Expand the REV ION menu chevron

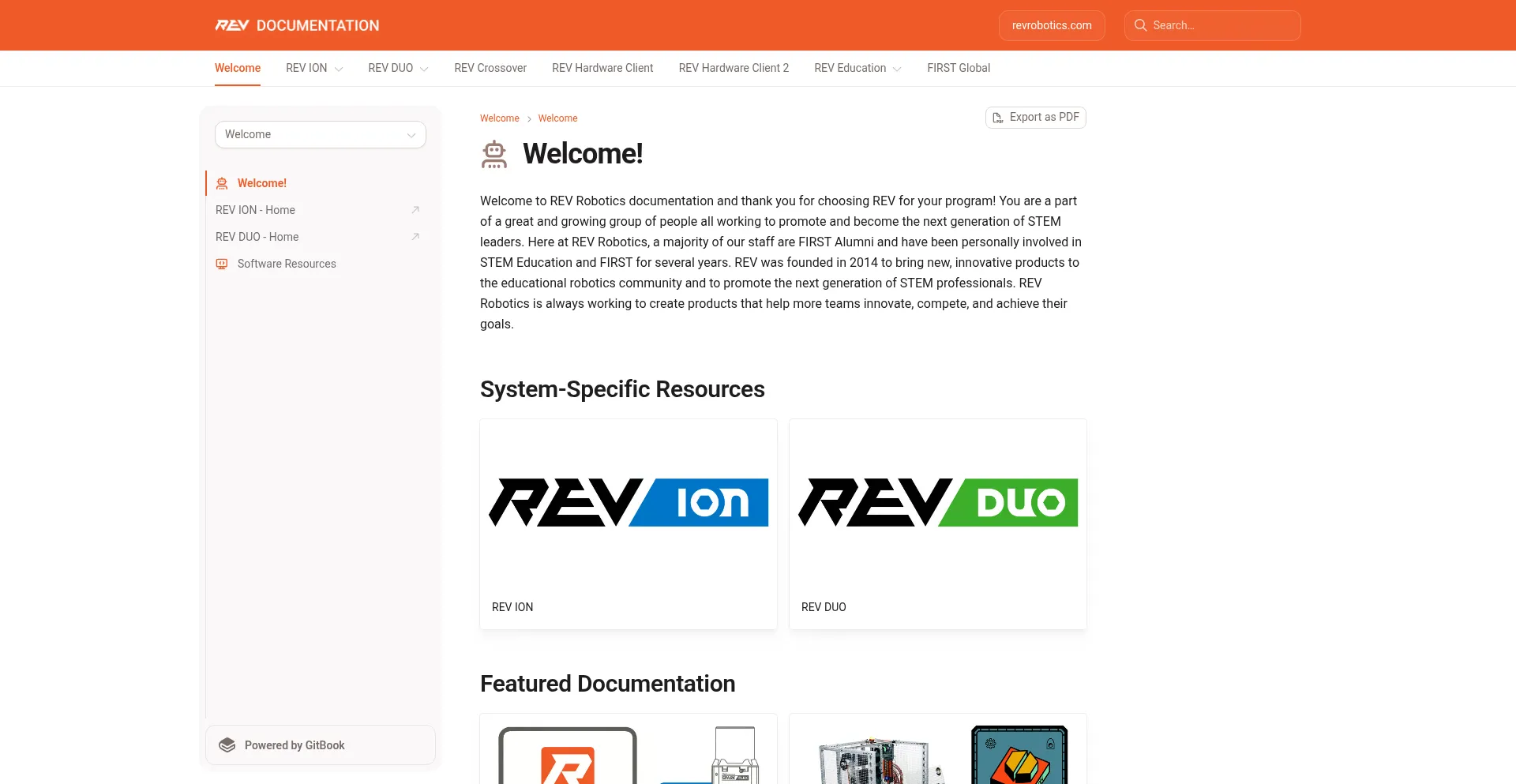(339, 69)
